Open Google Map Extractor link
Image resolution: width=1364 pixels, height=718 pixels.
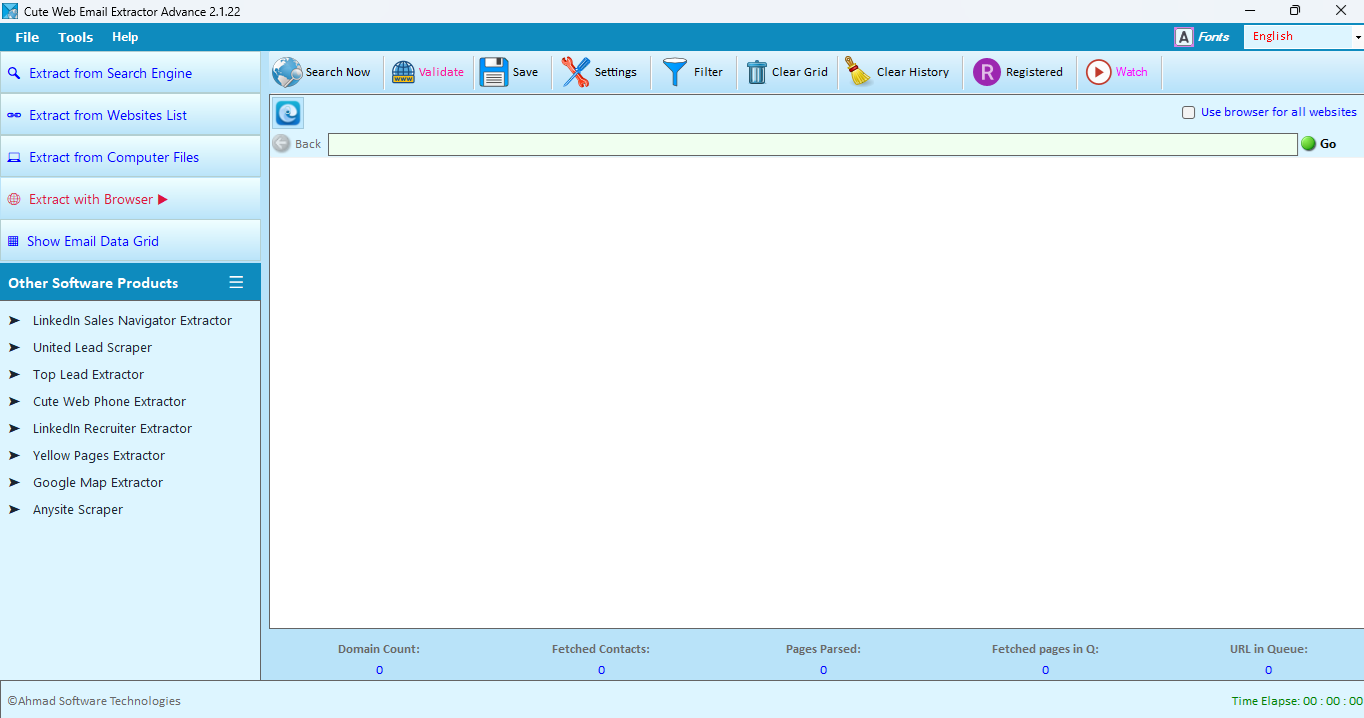click(98, 482)
